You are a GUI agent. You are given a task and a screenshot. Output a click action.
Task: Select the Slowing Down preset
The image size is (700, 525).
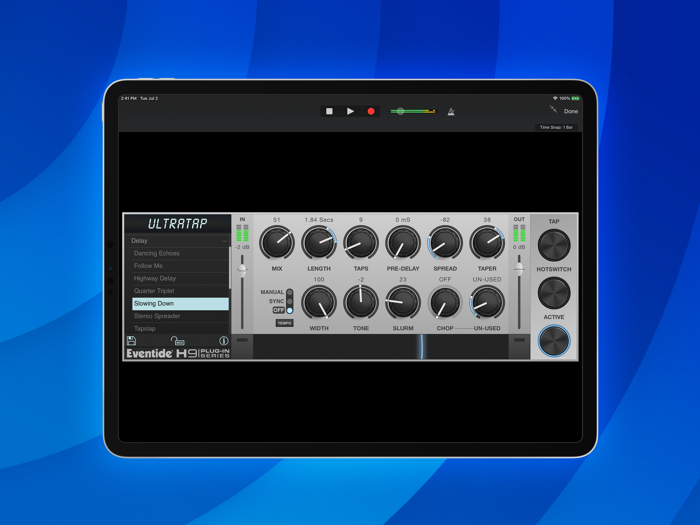tap(180, 304)
